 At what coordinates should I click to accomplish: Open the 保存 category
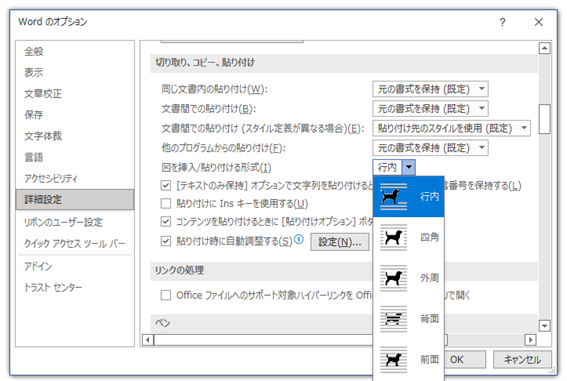click(75, 115)
